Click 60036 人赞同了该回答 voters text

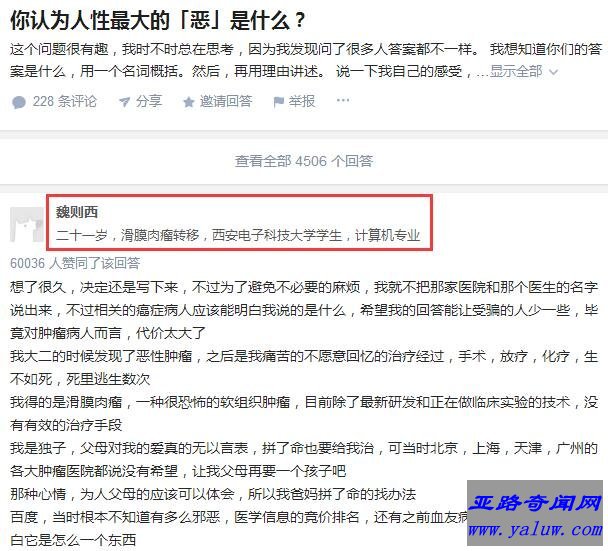click(75, 263)
